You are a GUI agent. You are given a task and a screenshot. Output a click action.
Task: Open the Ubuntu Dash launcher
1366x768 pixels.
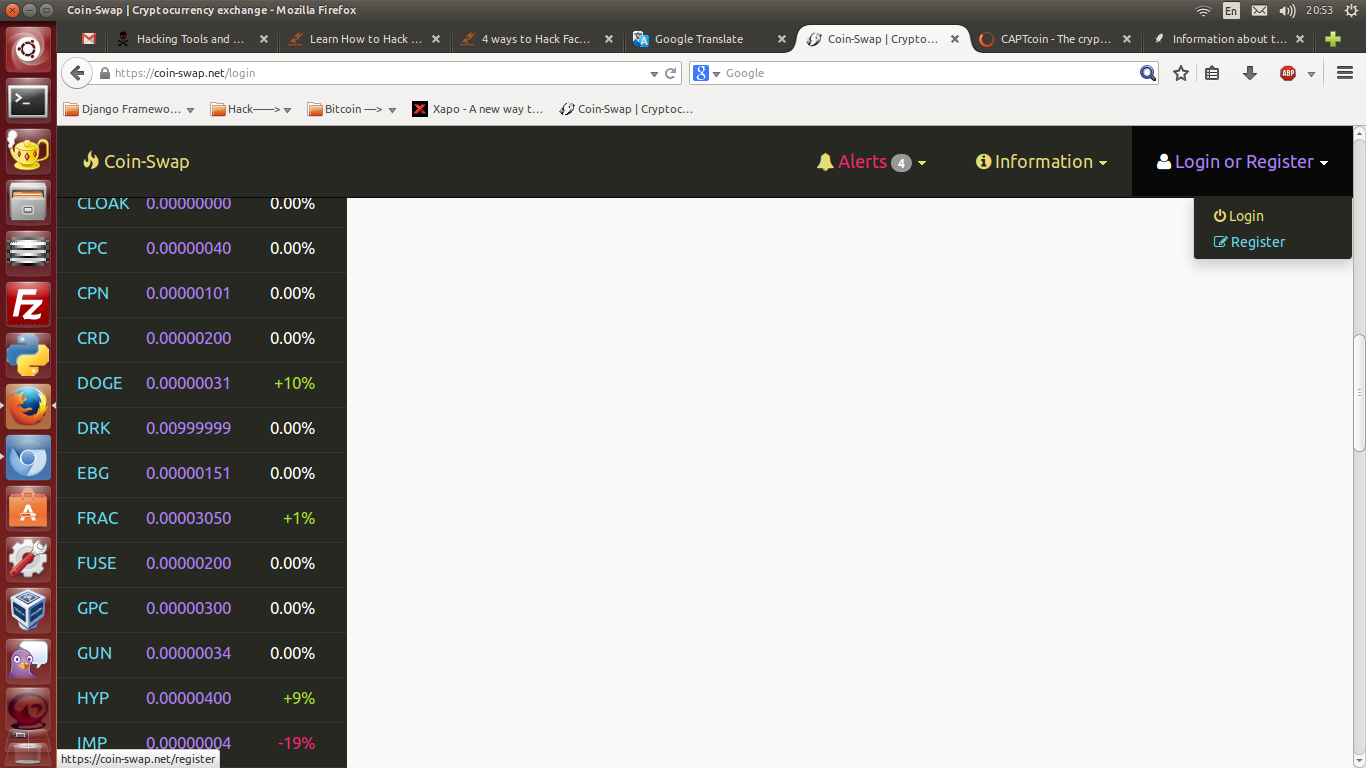(28, 48)
